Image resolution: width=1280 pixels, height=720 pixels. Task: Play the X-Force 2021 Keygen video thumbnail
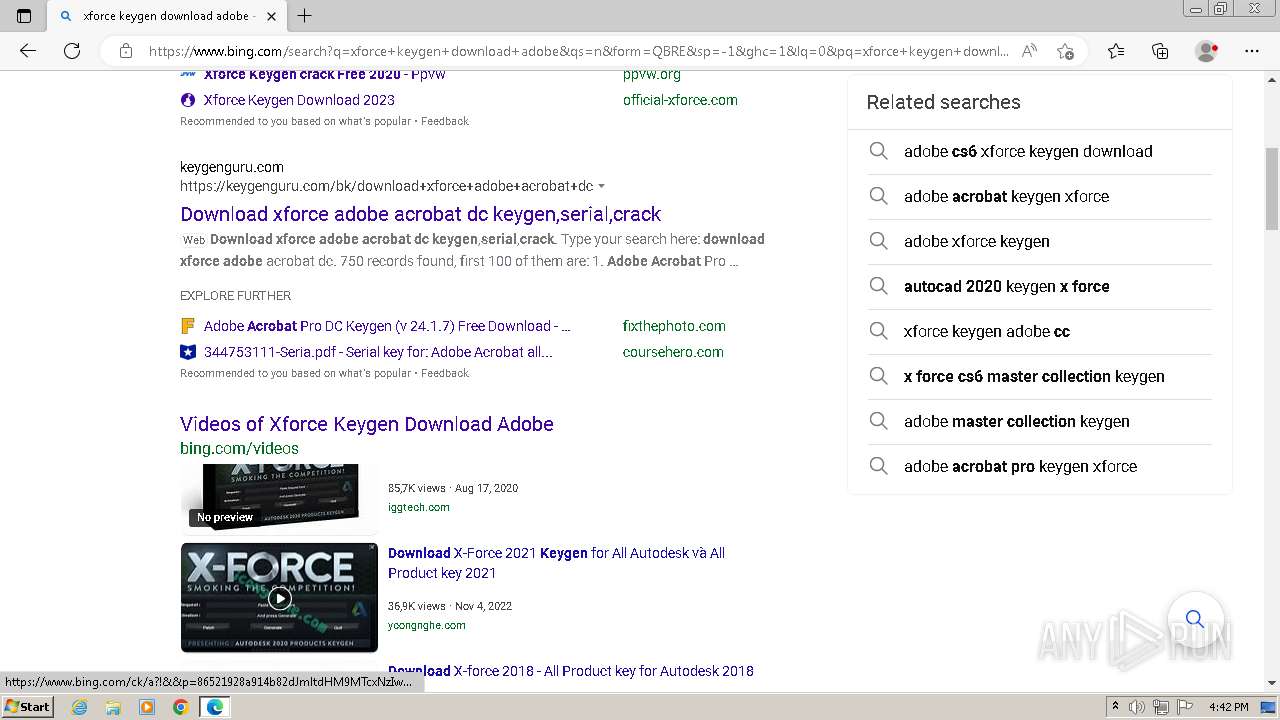(x=279, y=598)
